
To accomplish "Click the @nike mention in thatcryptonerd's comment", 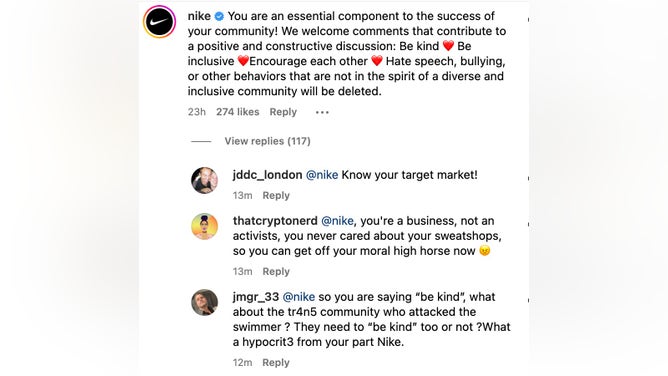I will [x=337, y=221].
